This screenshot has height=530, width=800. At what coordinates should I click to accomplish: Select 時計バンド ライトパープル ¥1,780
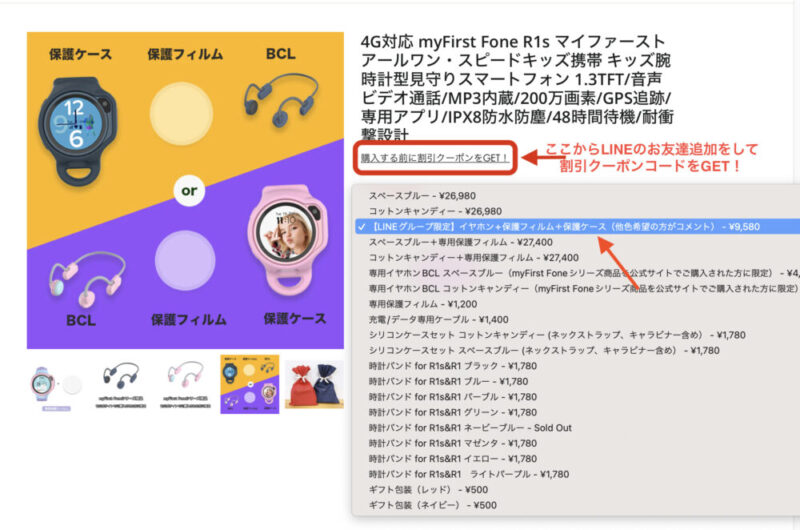click(577, 474)
